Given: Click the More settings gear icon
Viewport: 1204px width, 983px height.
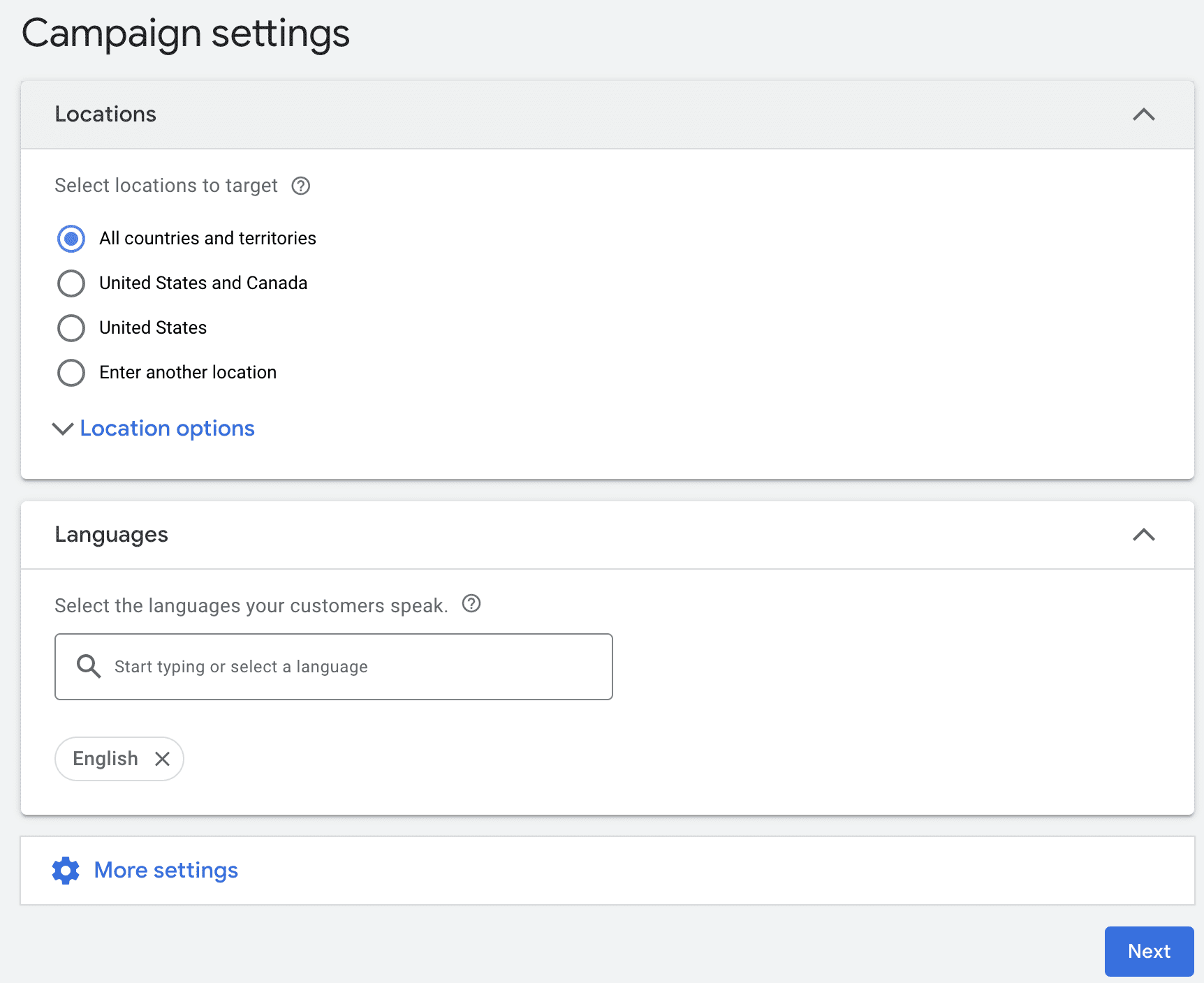Looking at the screenshot, I should pyautogui.click(x=66, y=871).
